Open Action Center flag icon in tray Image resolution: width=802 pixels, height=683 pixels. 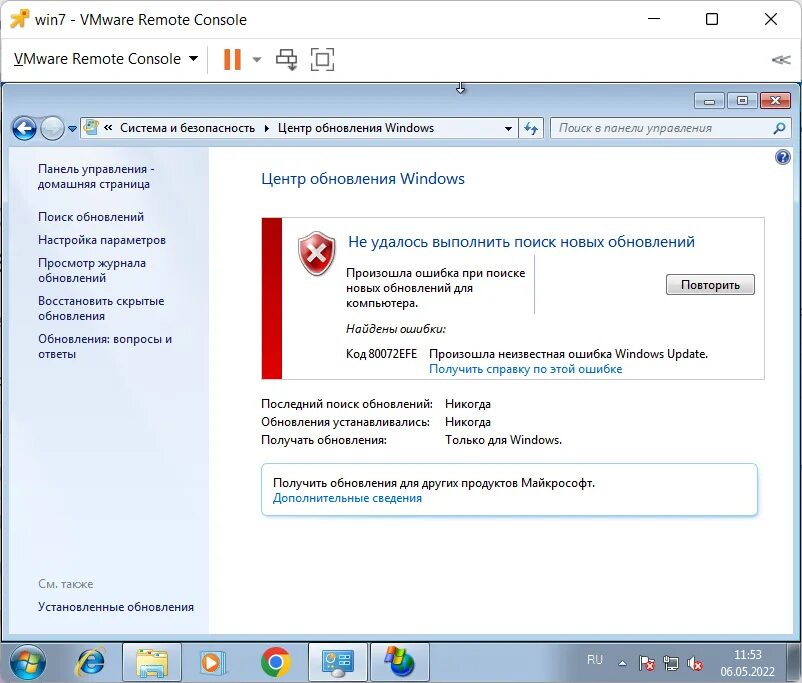coord(647,664)
